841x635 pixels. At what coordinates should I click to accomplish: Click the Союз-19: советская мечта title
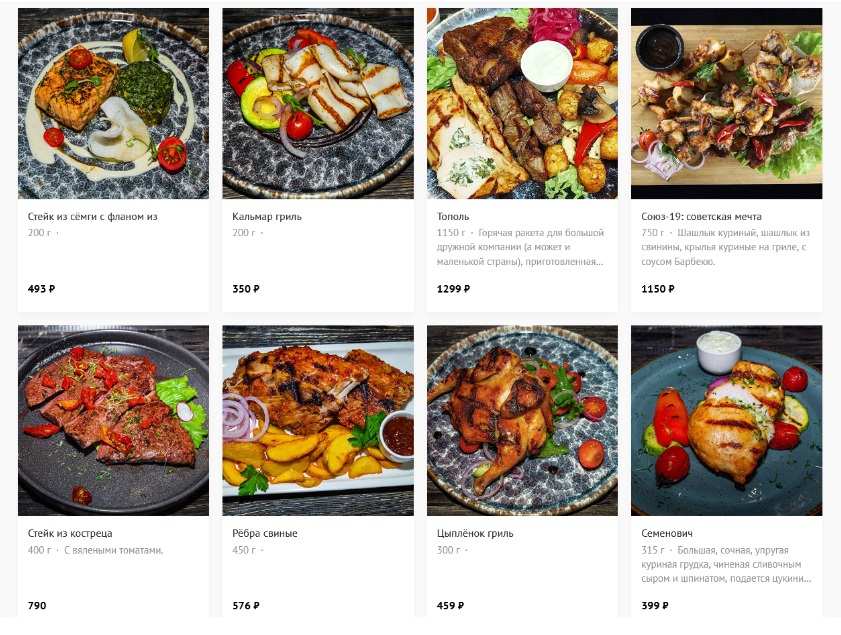click(701, 217)
